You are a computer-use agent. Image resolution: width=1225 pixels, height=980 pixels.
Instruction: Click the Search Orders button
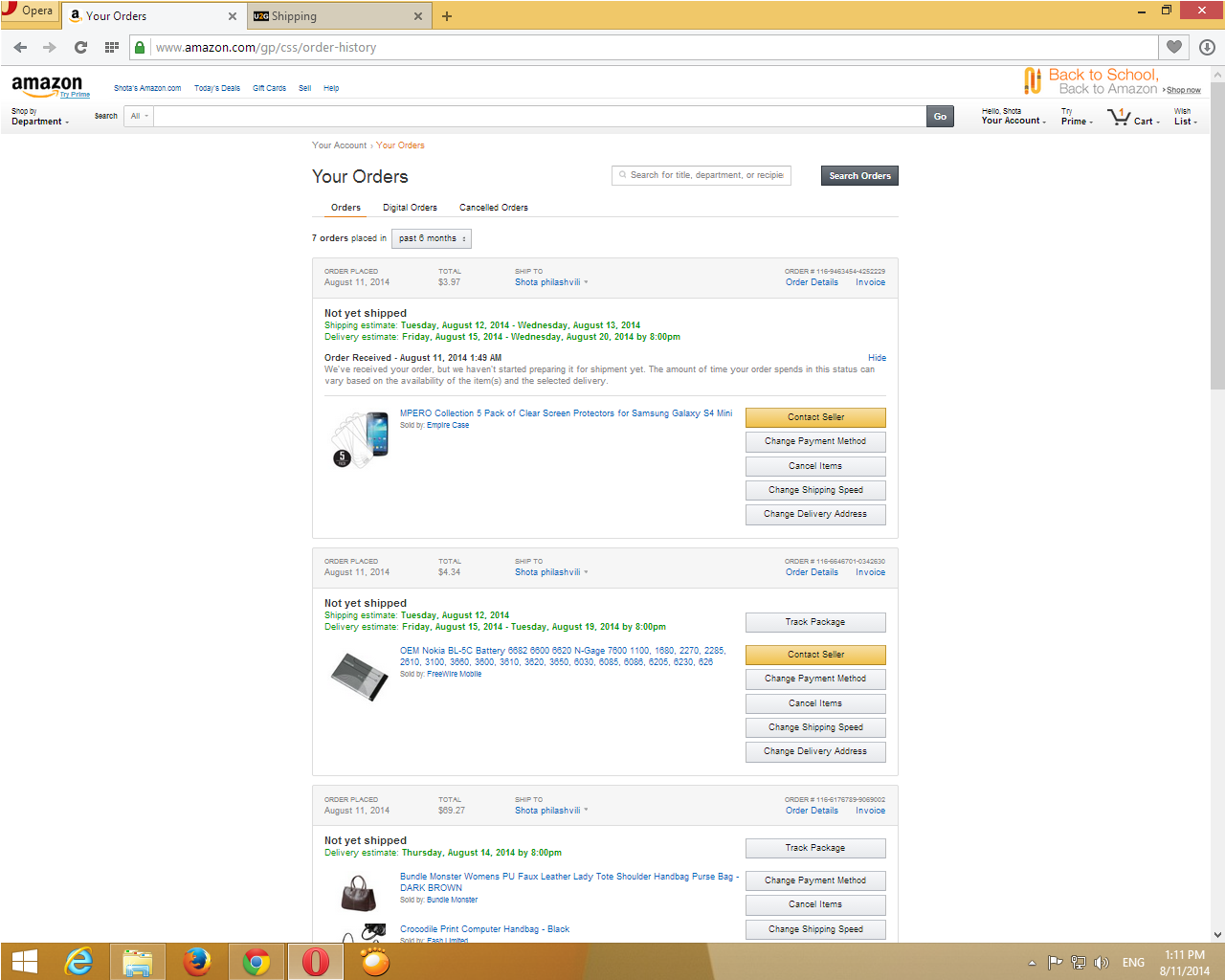click(x=859, y=176)
